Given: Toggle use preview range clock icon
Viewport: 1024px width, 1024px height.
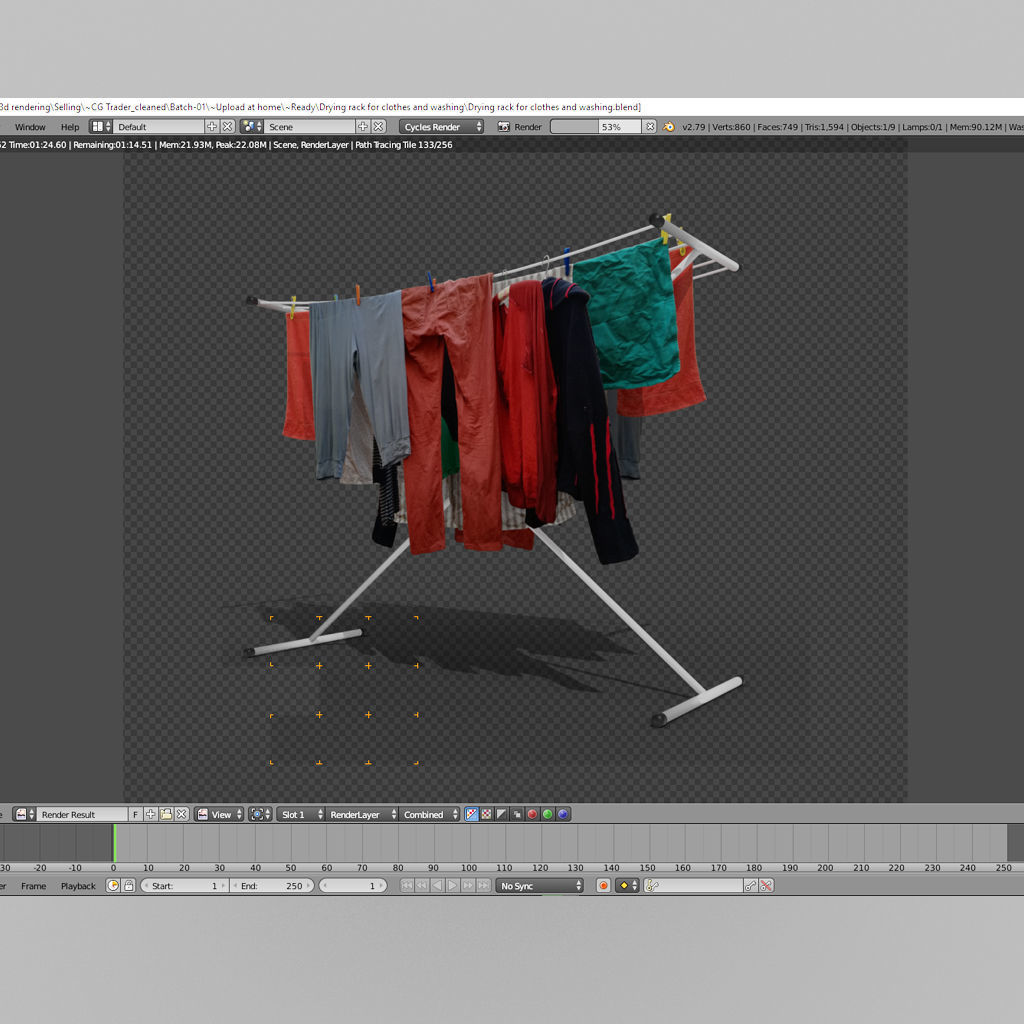Looking at the screenshot, I should (113, 886).
